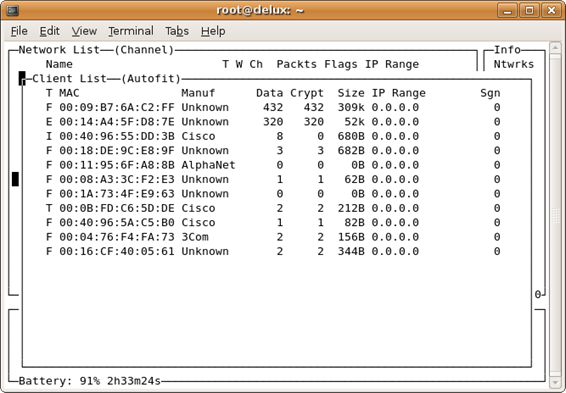Select MAC 00:0B:FD:C6:5D:DE Cisco client
This screenshot has height=393, width=566.
(x=273, y=208)
